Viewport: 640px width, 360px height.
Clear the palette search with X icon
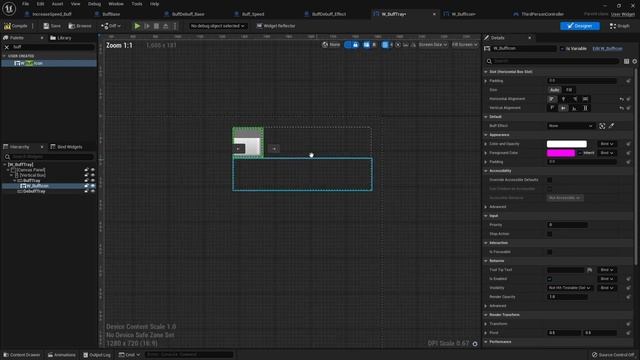point(7,47)
